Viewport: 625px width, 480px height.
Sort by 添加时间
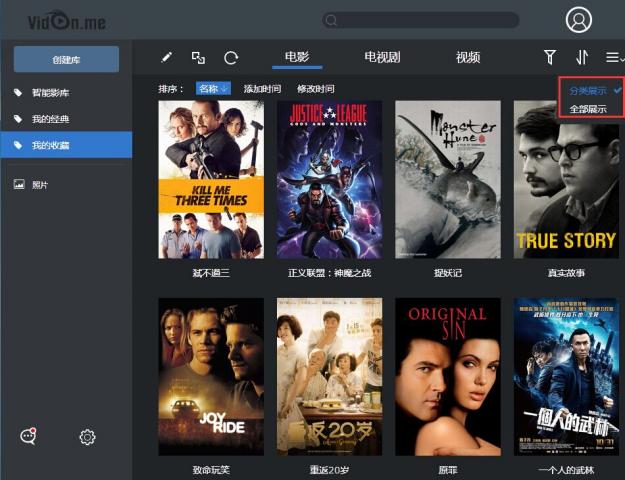click(262, 89)
